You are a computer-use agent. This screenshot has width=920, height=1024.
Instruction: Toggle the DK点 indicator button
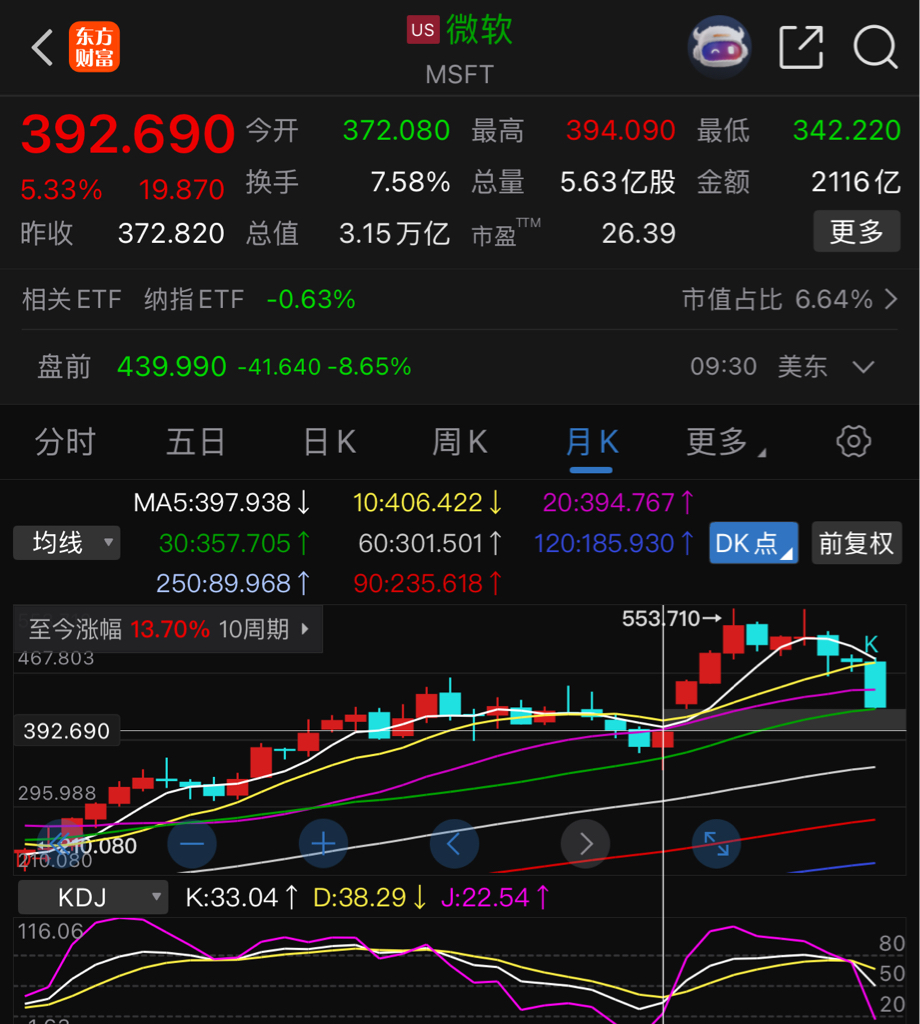(x=753, y=543)
